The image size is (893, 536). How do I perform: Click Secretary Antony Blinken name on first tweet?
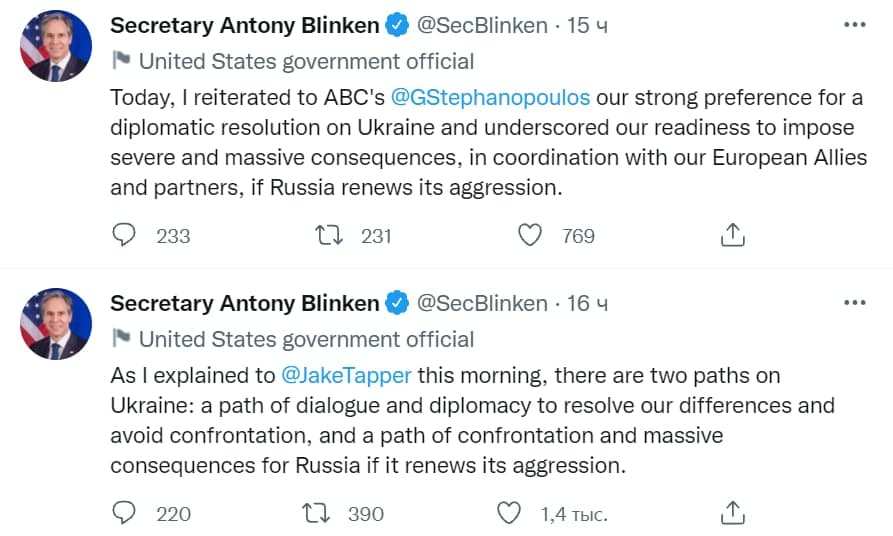coord(244,26)
